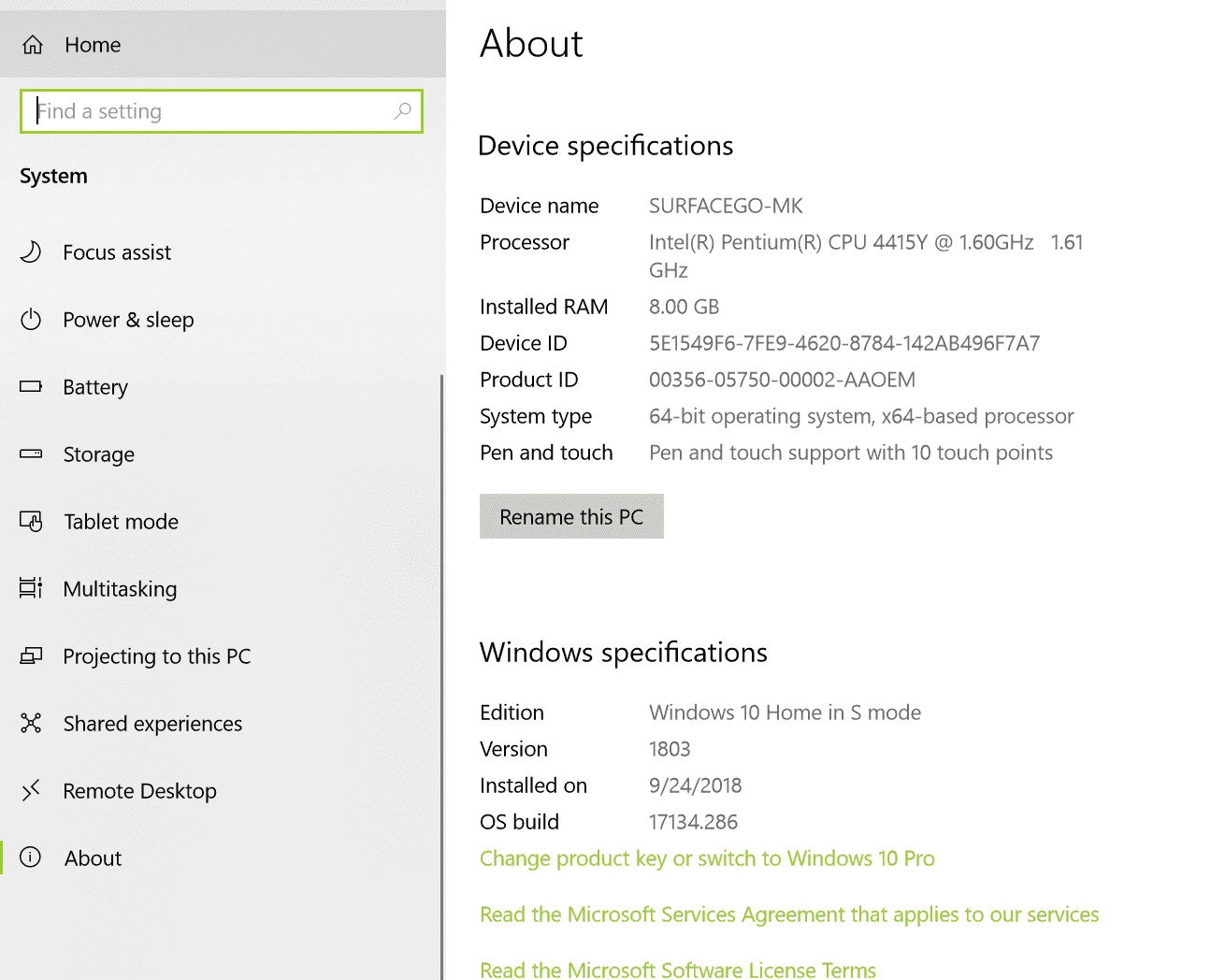Open Projecting to this PC settings
The height and width of the screenshot is (980, 1225).
point(156,656)
